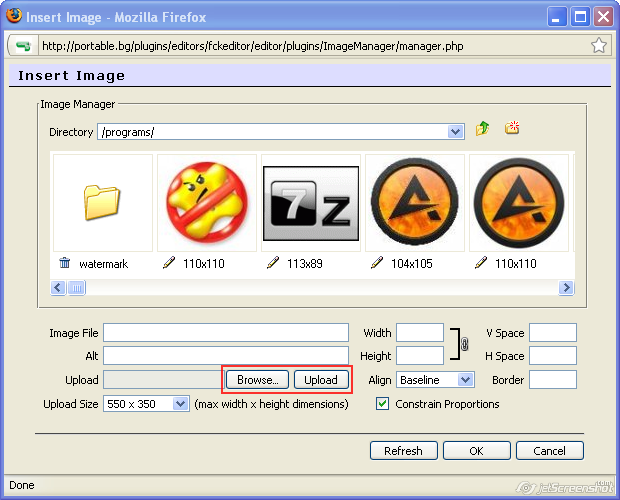Click the Upload button
This screenshot has width=620, height=500.
click(321, 380)
